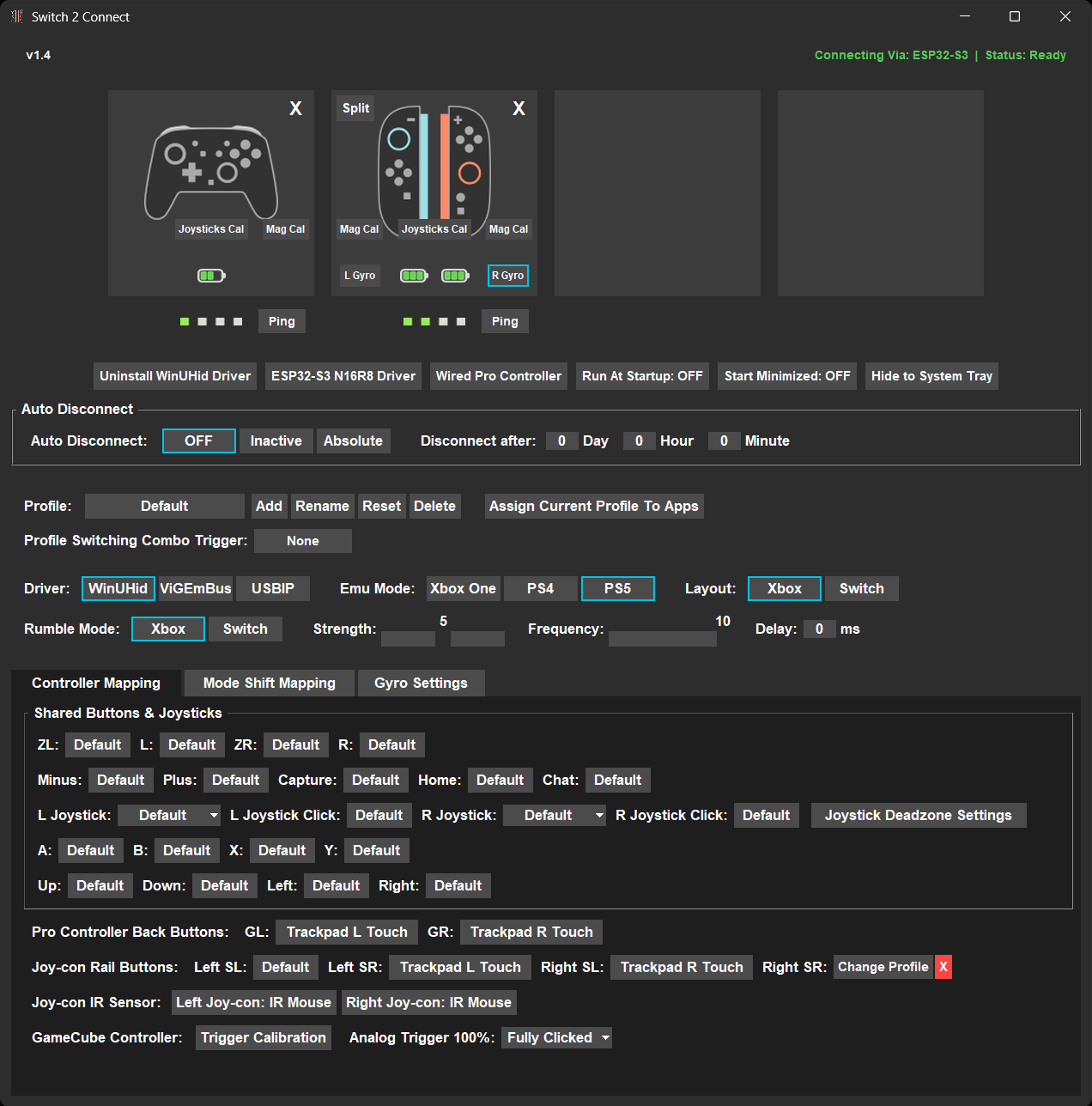Switch to Mode Shift Mapping tab
Screen dimensions: 1092x1106
pos(270,683)
